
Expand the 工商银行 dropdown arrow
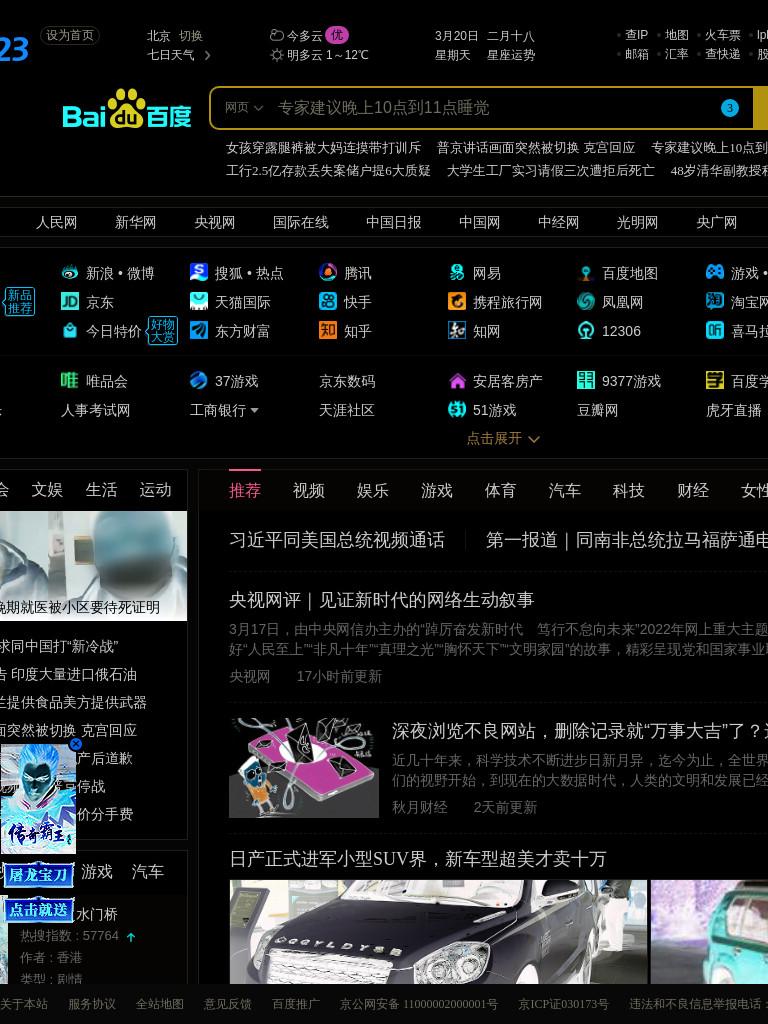(x=254, y=411)
